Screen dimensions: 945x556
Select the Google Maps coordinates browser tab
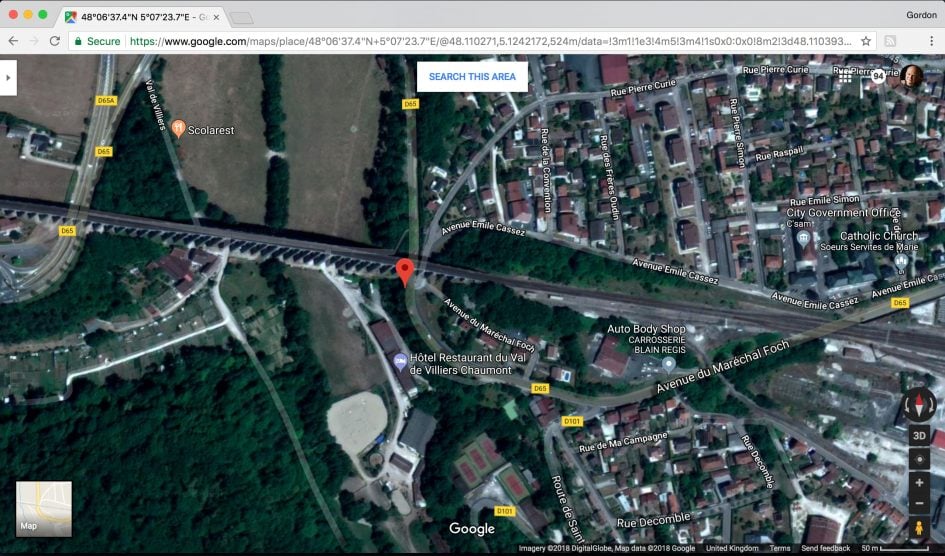tap(142, 17)
